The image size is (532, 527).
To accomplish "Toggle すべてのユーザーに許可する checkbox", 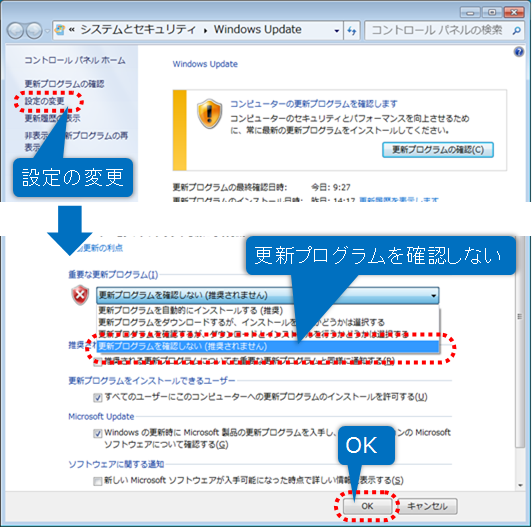I will coord(98,397).
